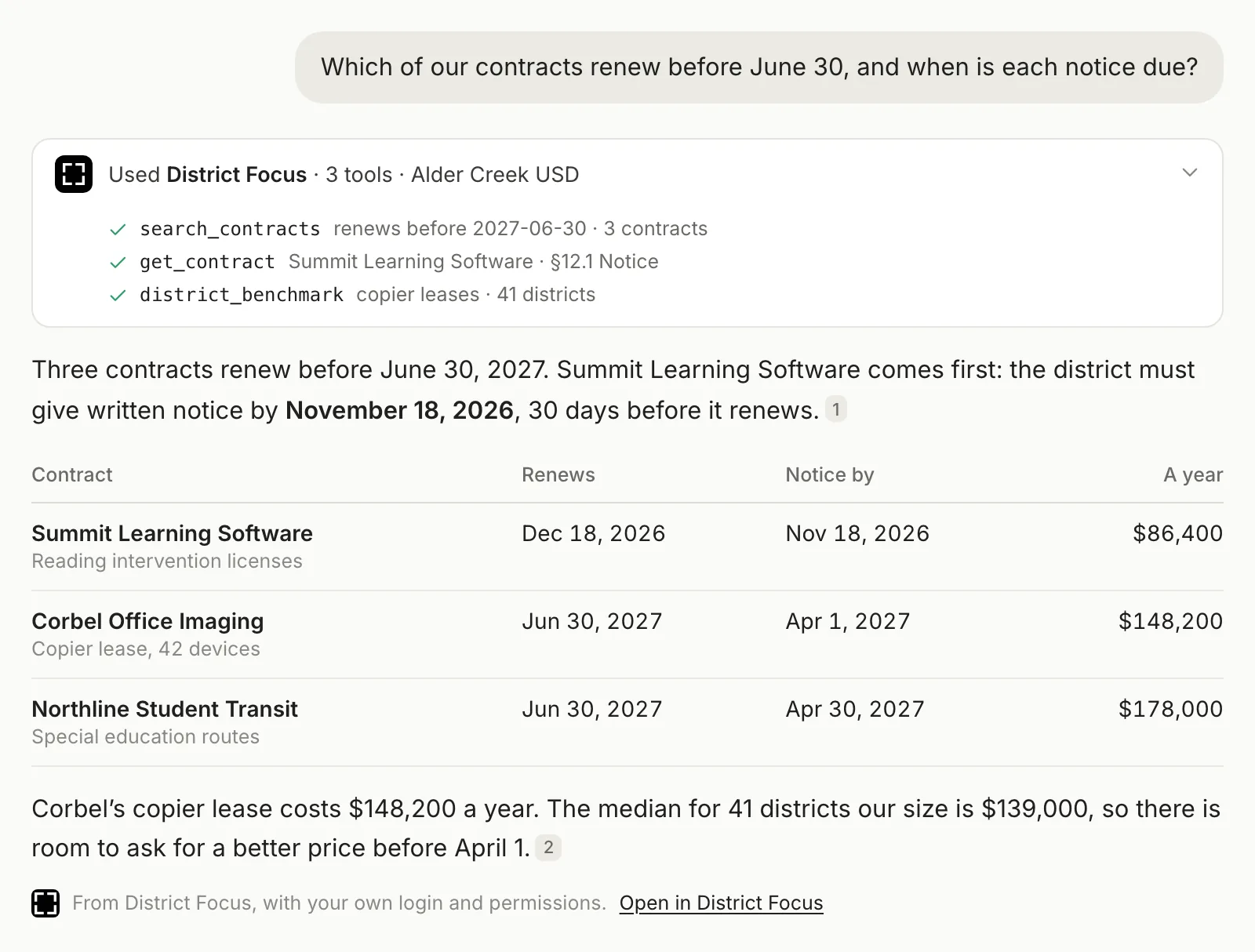Click the Apr 1, 2027 notice date
The width and height of the screenshot is (1255, 952).
point(848,621)
